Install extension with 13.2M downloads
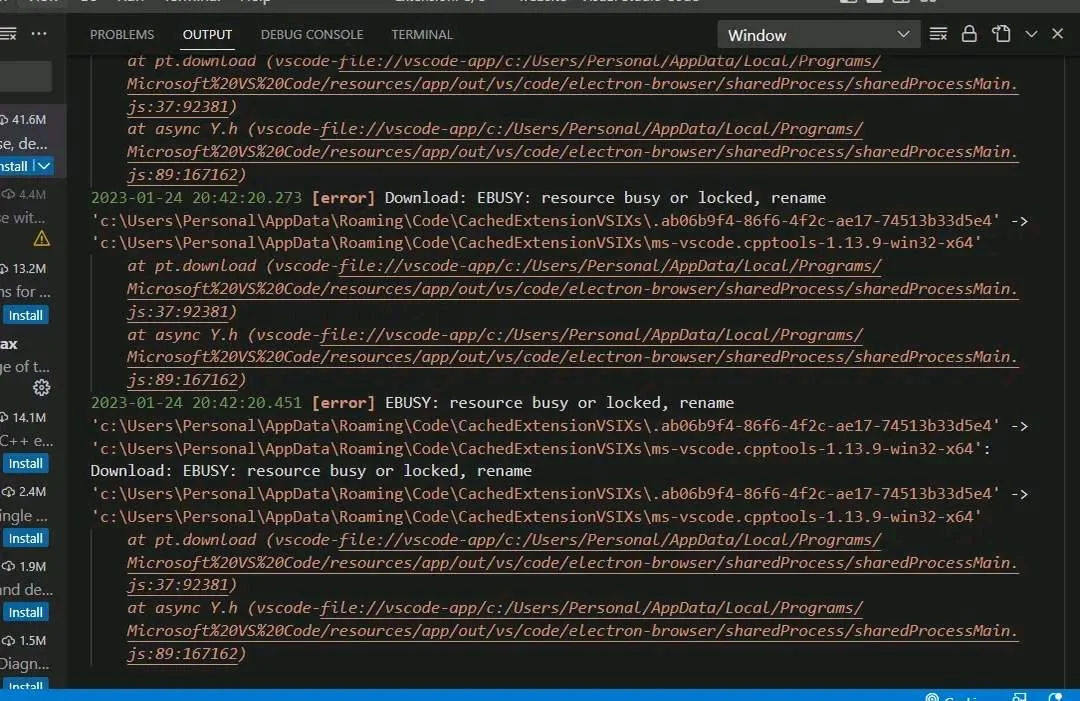Screen dimensions: 1080x701 click(x=25, y=315)
